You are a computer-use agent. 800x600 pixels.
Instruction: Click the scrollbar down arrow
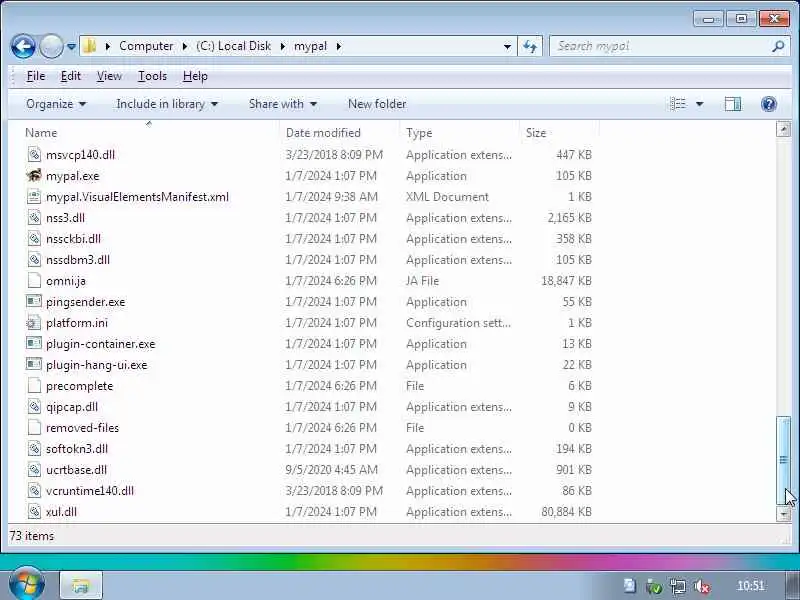coord(783,514)
